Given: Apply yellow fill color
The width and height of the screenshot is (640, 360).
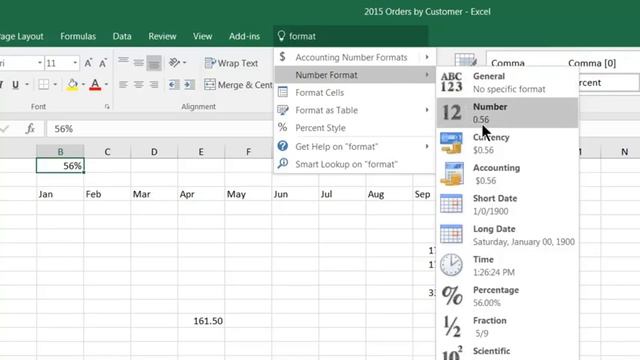Looking at the screenshot, I should (x=72, y=84).
